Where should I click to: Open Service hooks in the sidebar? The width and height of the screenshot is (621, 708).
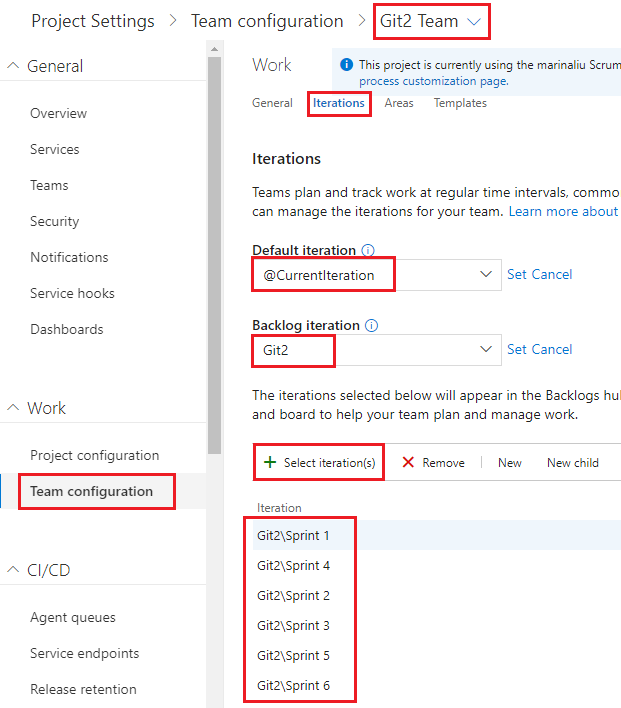[x=72, y=293]
